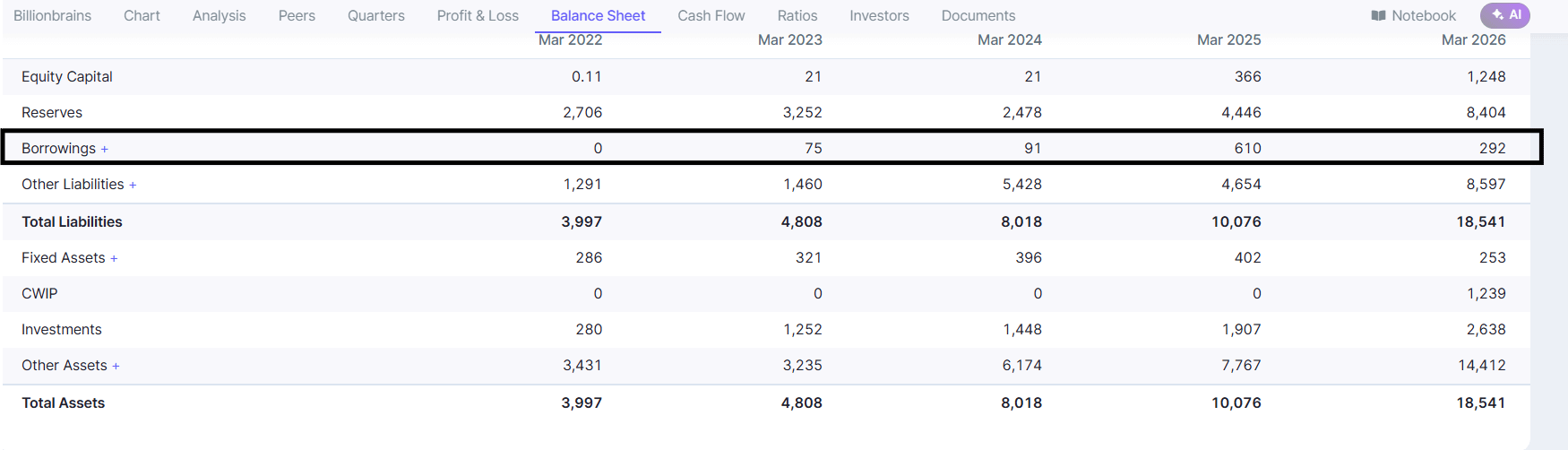Expand Other Liabilities breakdown
Viewport: 1568px width, 450px height.
(133, 185)
